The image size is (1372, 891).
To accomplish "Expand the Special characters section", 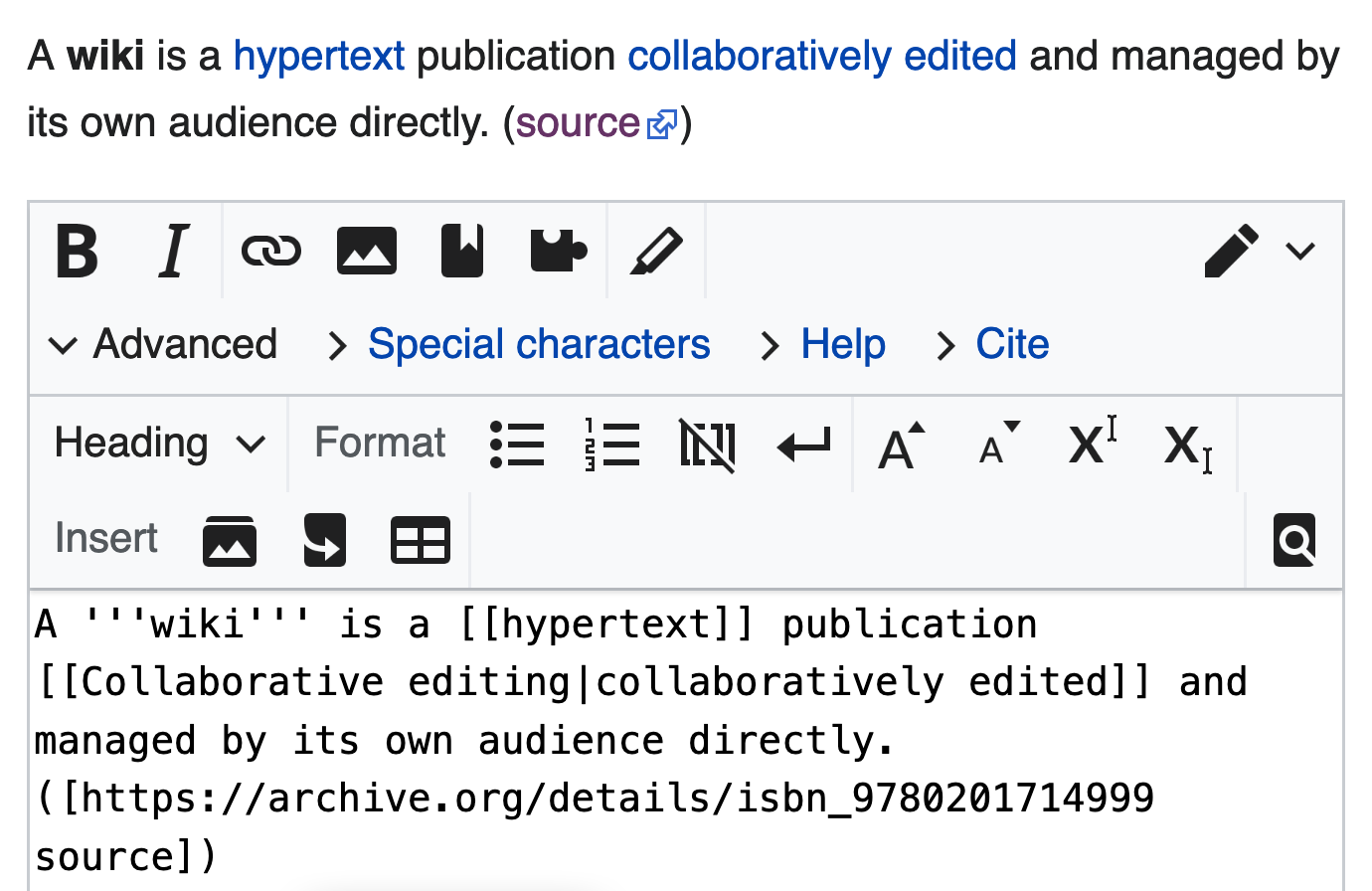I will click(538, 345).
